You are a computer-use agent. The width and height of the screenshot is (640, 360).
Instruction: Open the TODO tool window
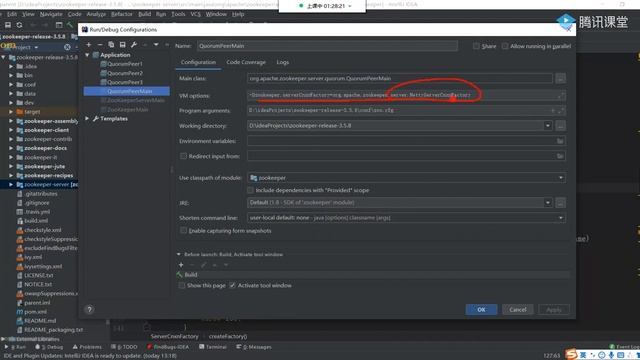point(124,347)
